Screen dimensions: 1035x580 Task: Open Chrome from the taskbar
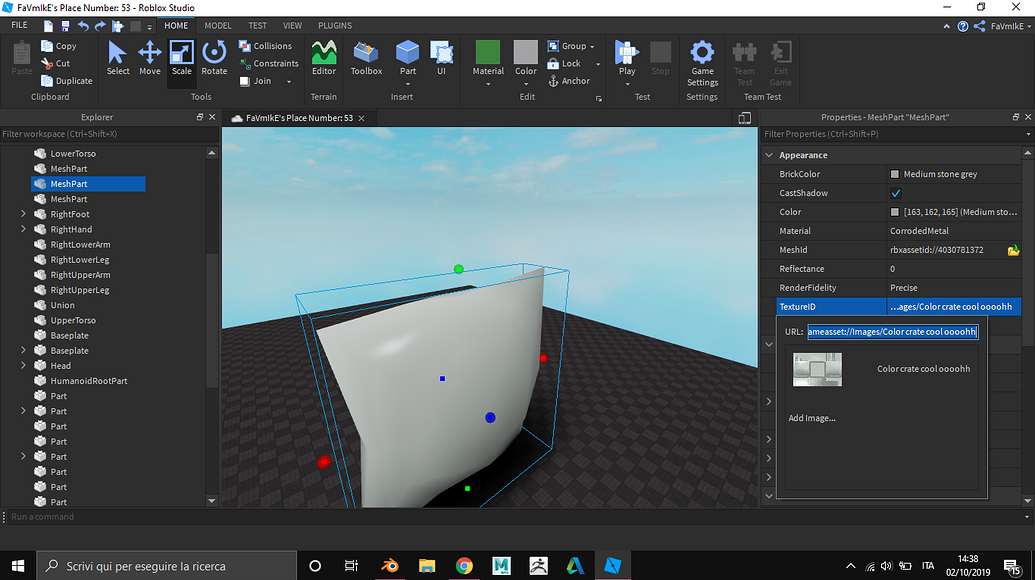click(464, 565)
